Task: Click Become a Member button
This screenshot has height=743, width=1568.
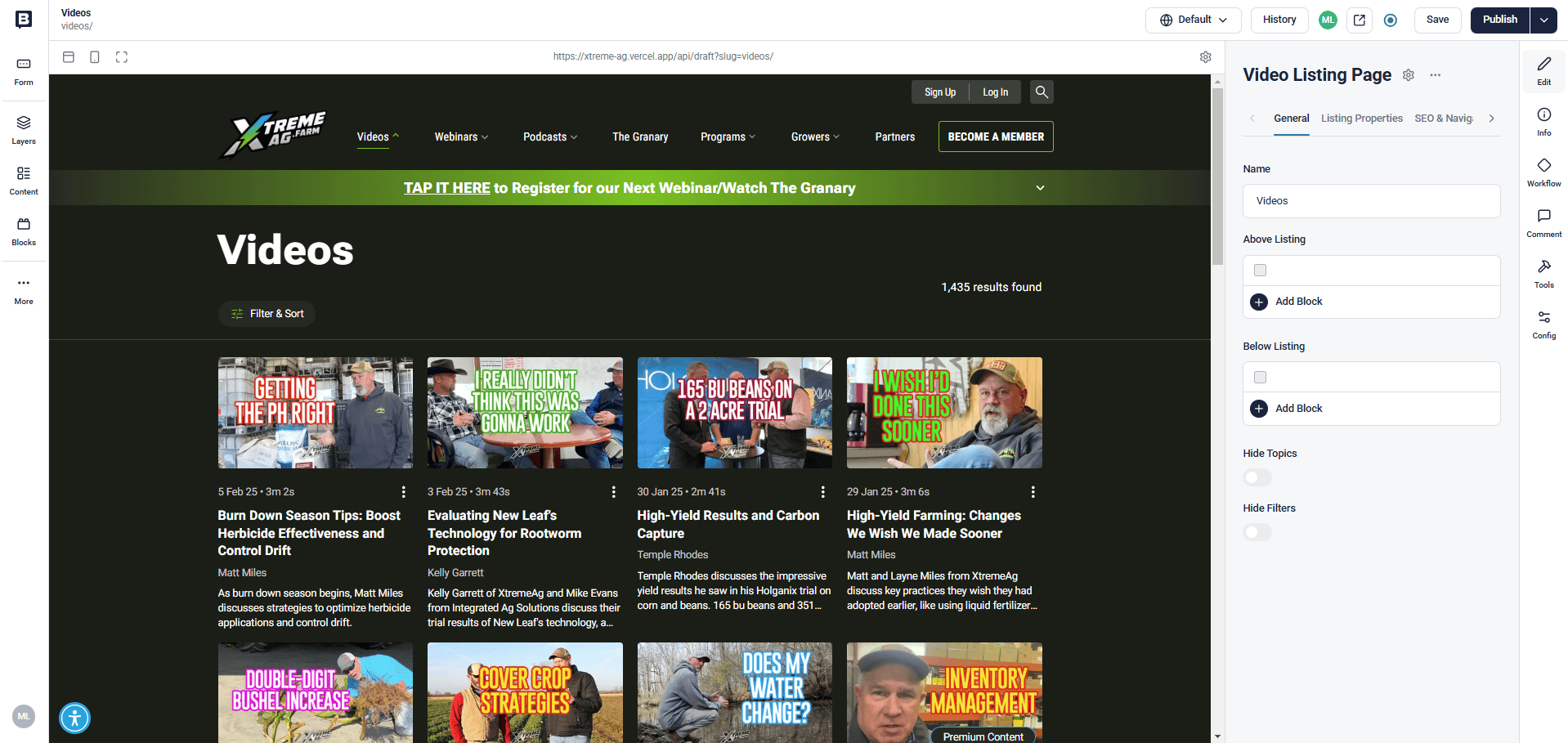Action: pos(996,137)
